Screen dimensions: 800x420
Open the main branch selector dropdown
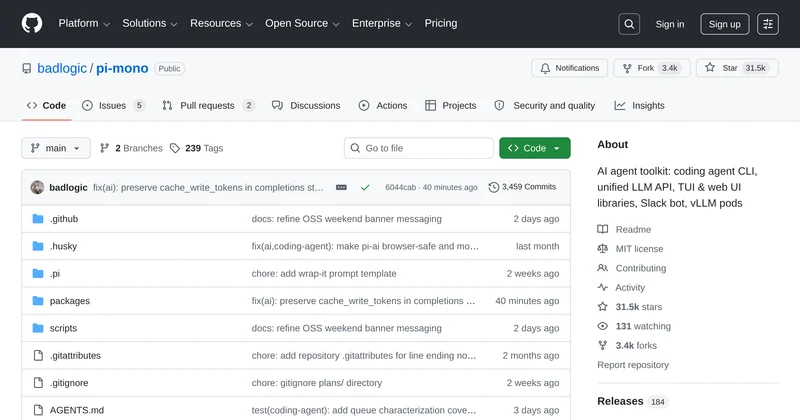point(56,148)
